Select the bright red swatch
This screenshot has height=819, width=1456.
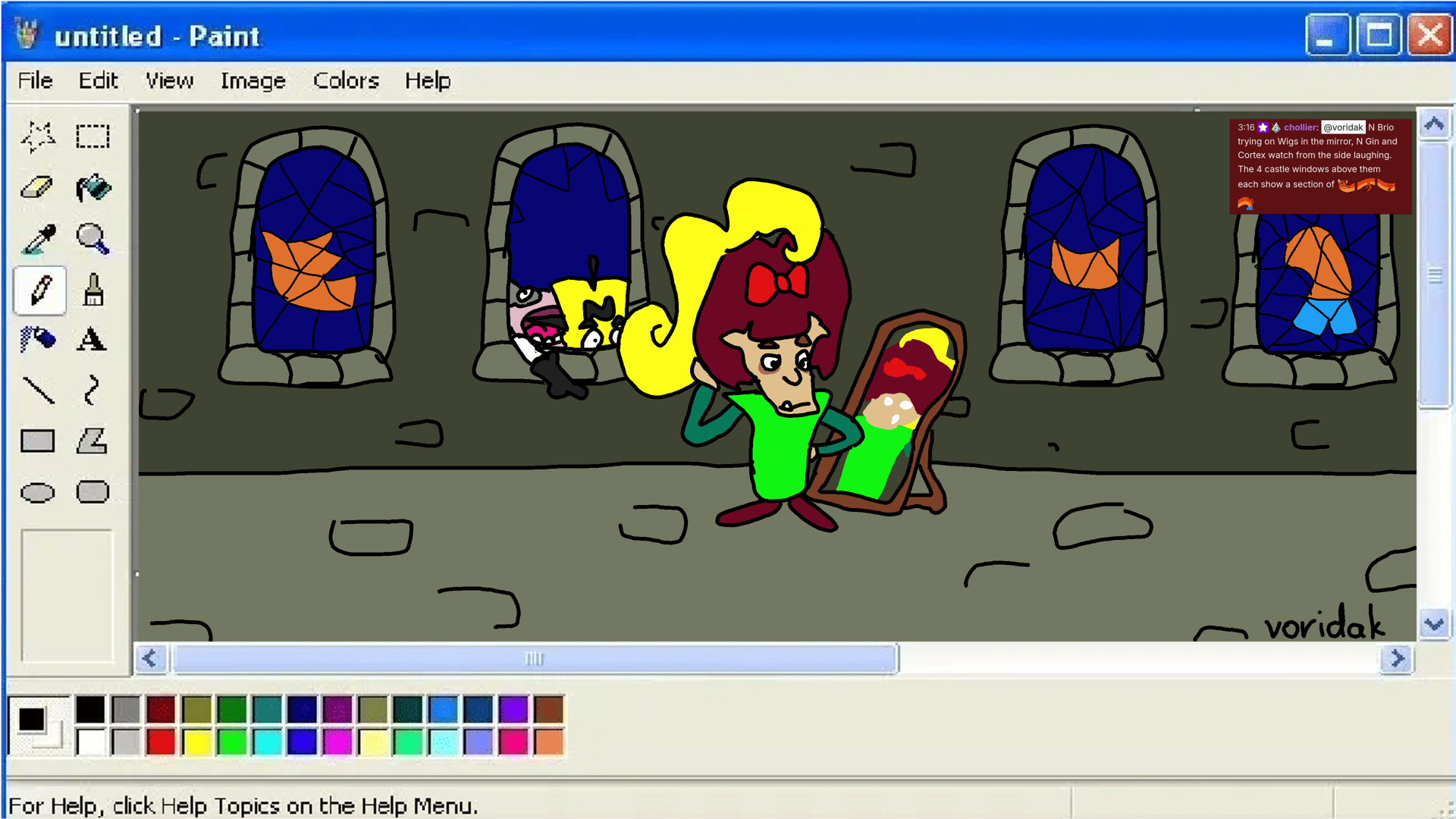[161, 742]
